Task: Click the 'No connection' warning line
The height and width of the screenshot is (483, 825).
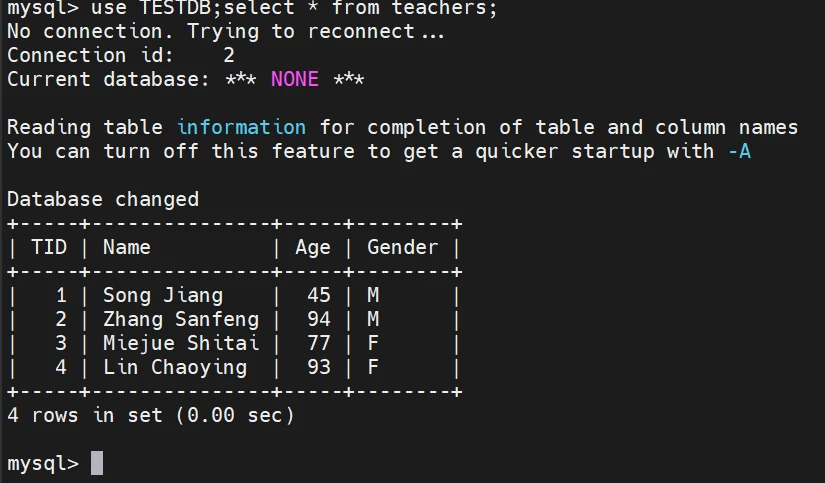Action: 226,31
